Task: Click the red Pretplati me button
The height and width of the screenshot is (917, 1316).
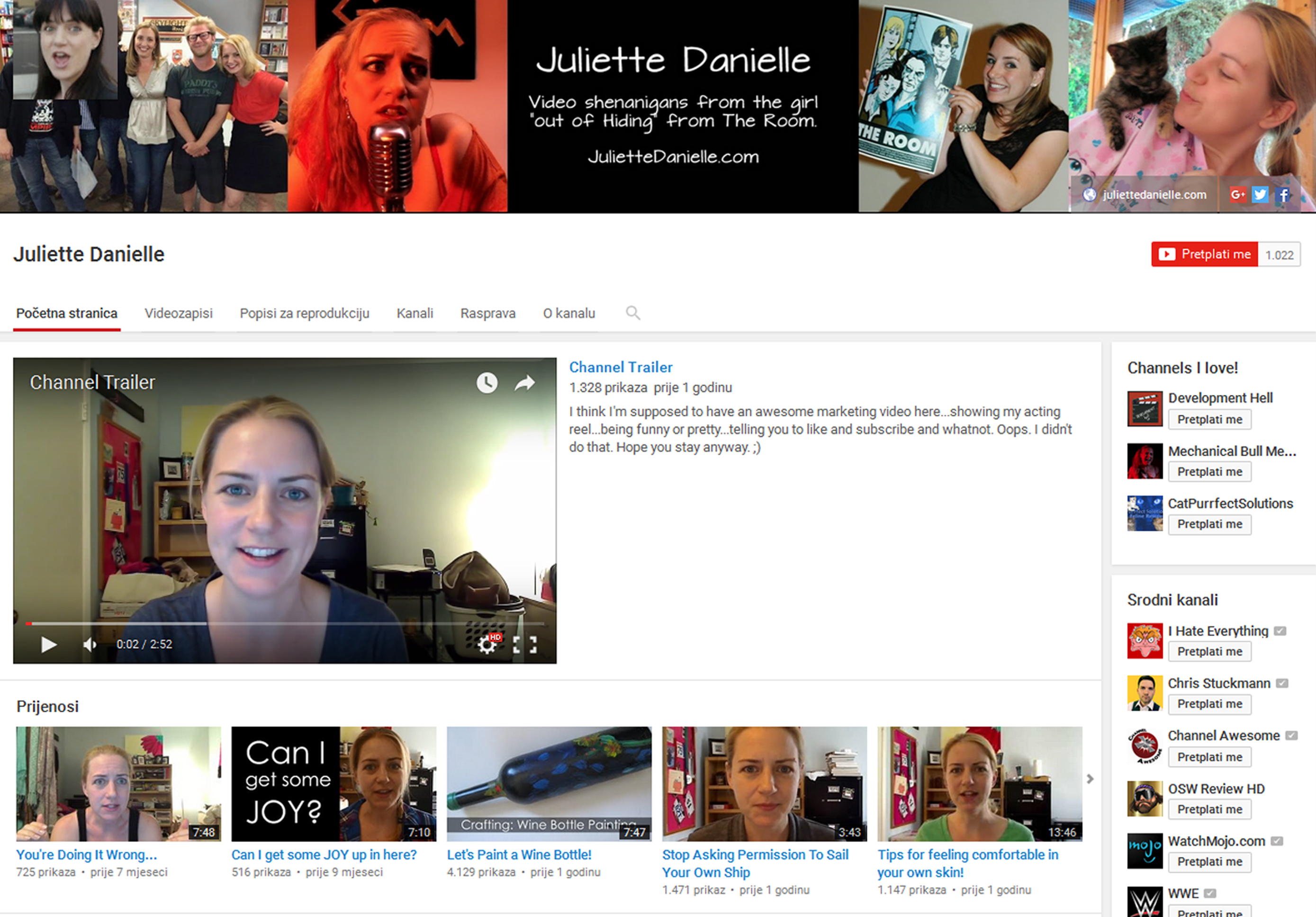Action: tap(1204, 254)
